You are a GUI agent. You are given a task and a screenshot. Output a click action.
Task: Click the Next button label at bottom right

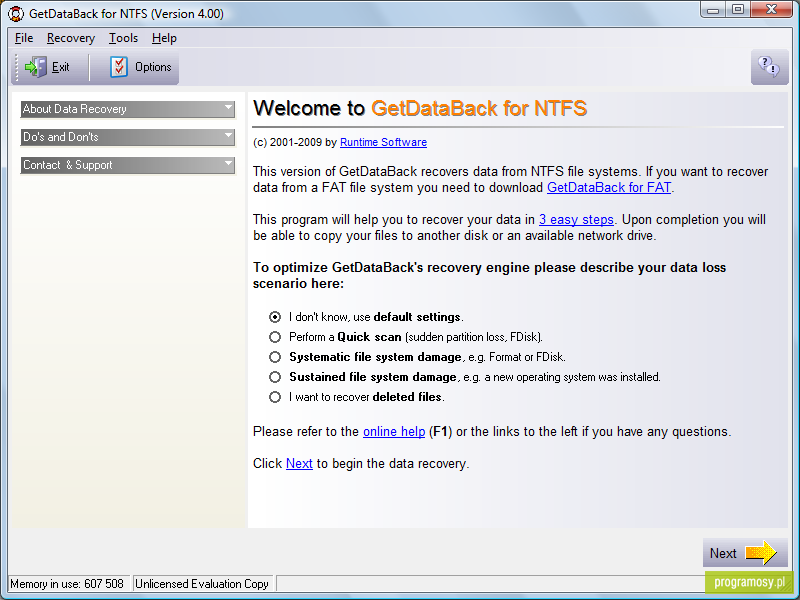coord(723,553)
